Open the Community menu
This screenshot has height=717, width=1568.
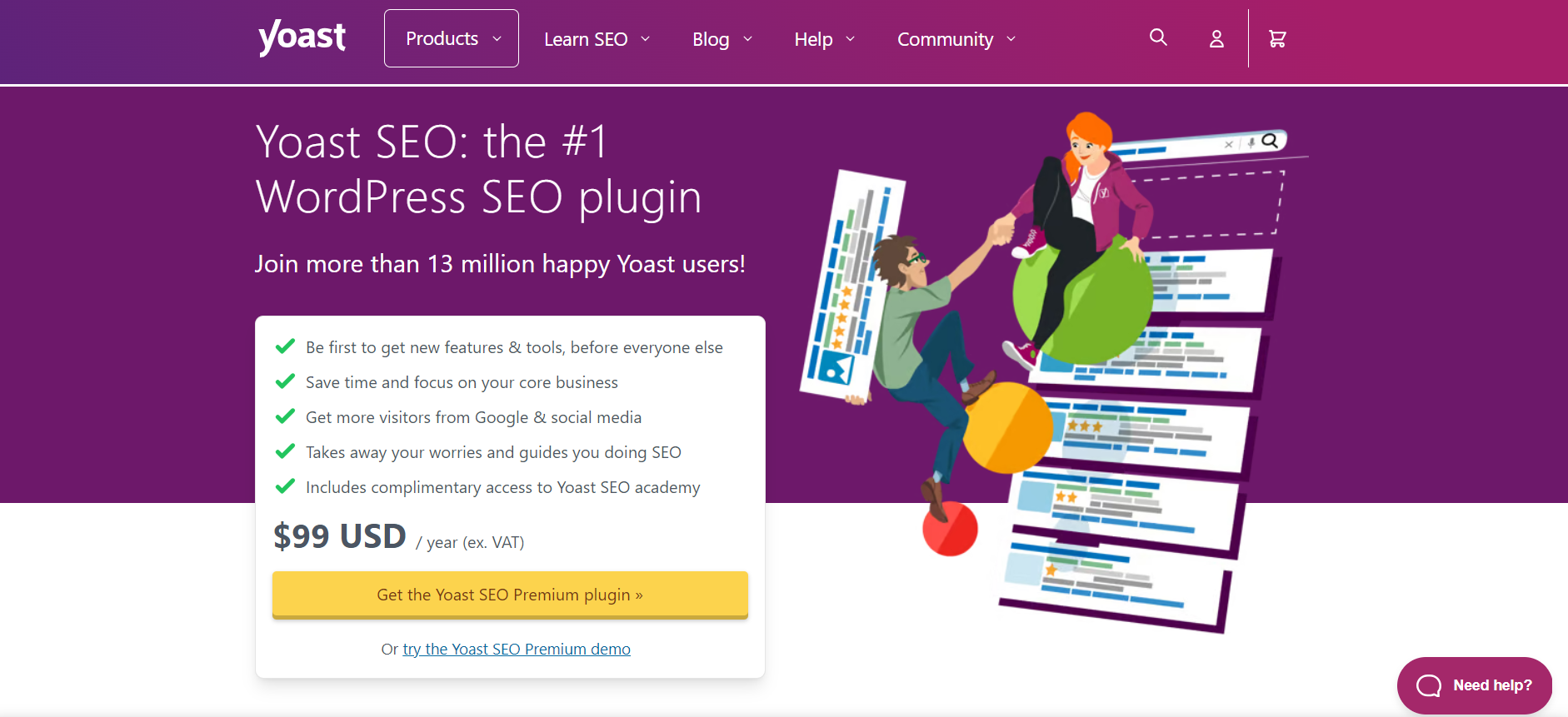[x=956, y=39]
